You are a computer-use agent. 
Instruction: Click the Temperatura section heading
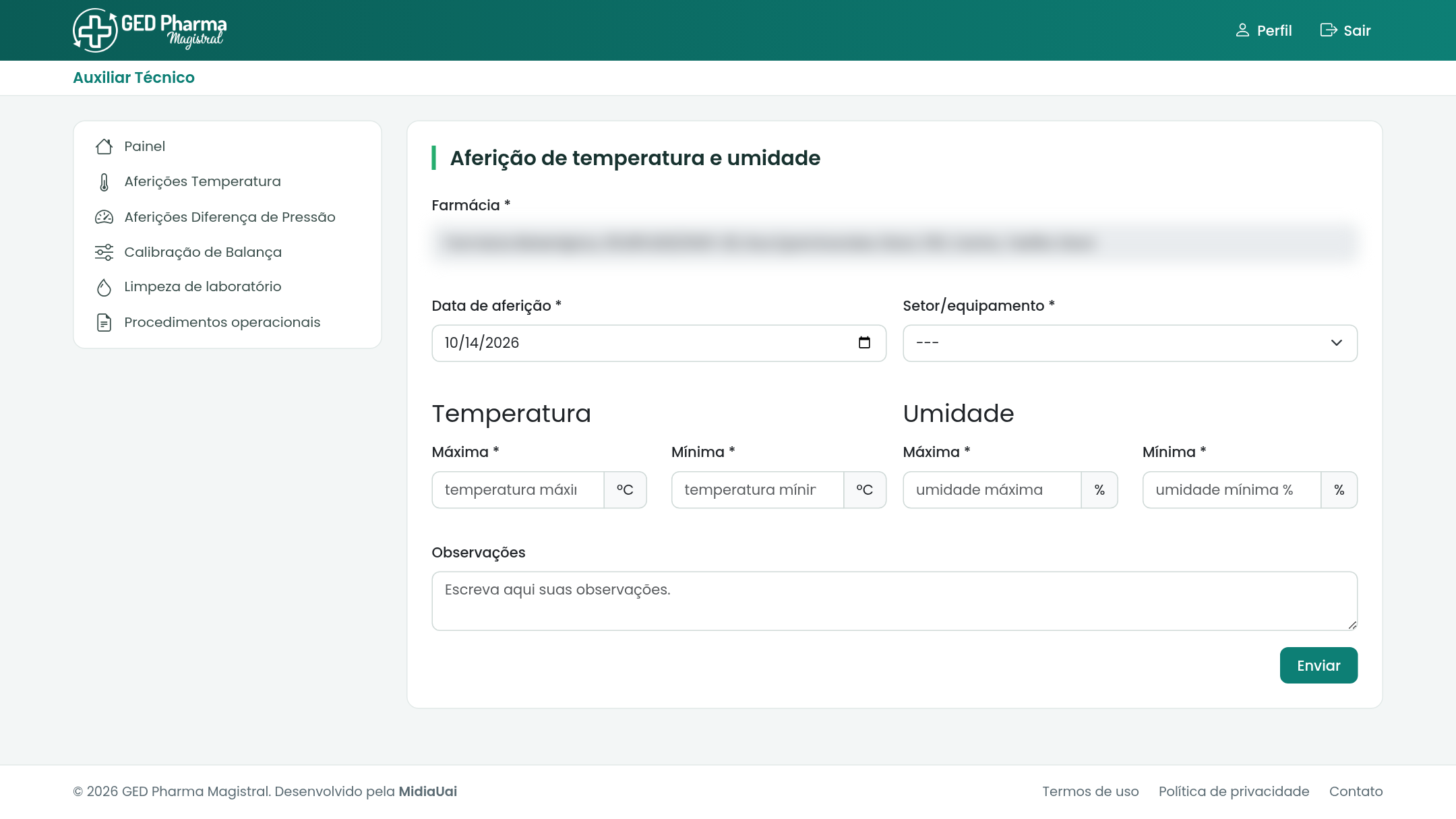512,413
